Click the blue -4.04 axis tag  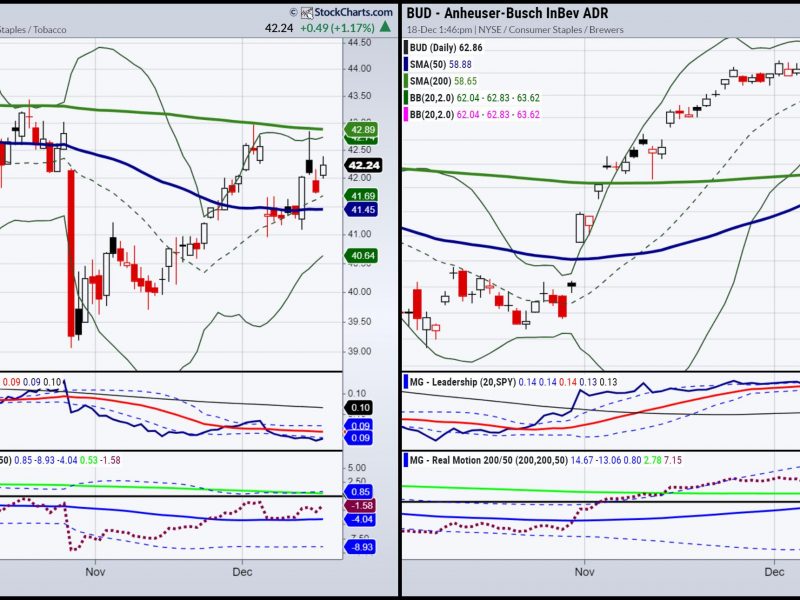pos(361,519)
